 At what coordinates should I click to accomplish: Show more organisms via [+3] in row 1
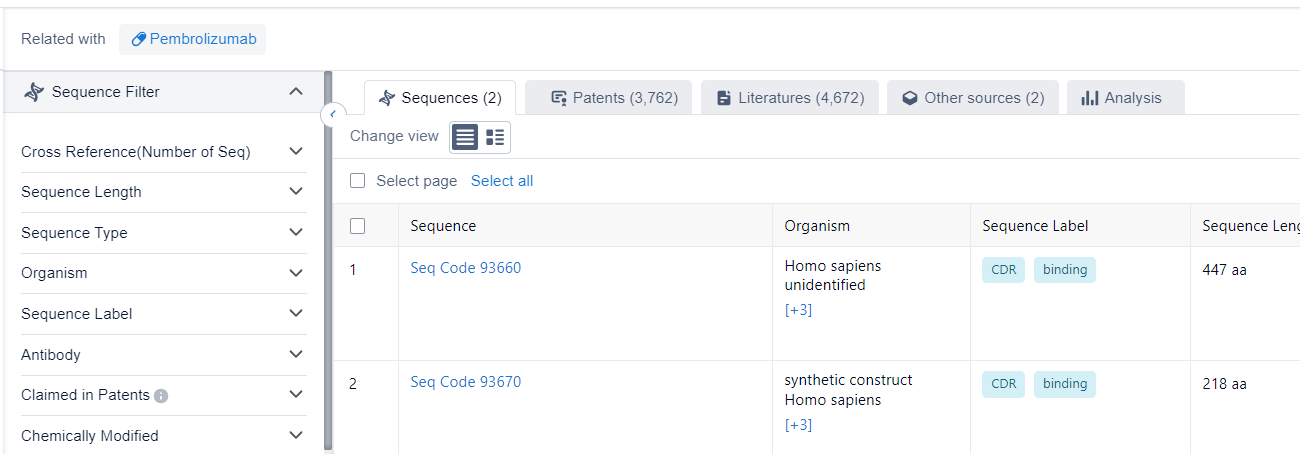point(798,310)
